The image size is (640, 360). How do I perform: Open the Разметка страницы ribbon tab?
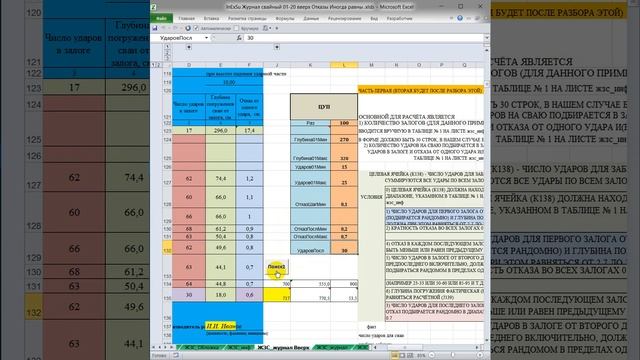(x=247, y=18)
